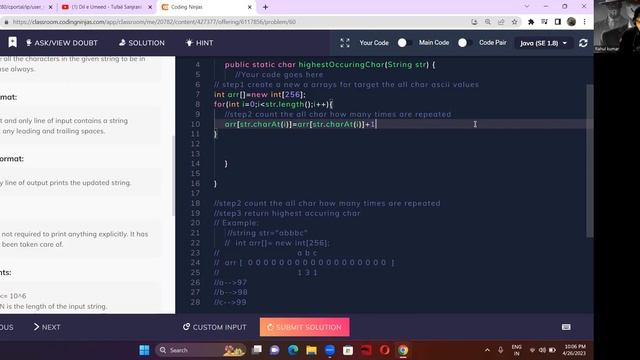Screen dimensions: 640x360
Task: Click the for loop on line 8
Action: [x=273, y=104]
